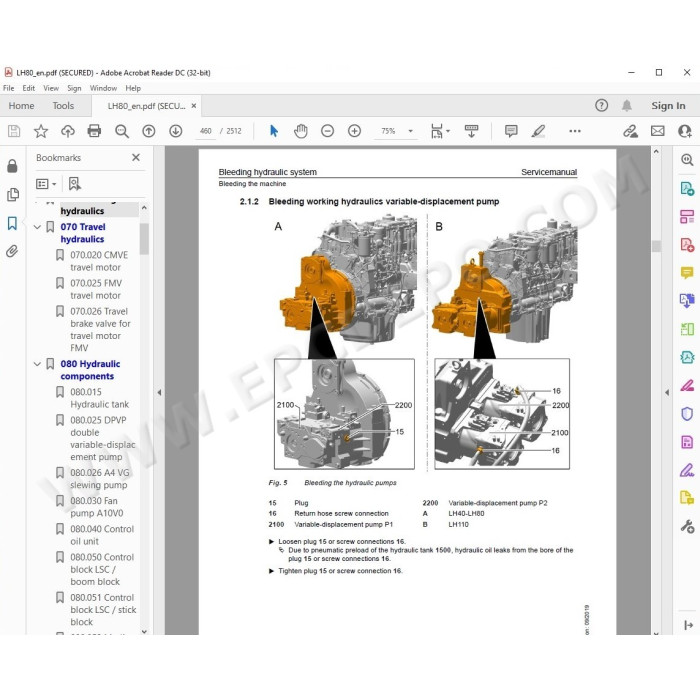700x700 pixels.
Task: Open 080.025 DPVP double pump bookmark
Action: [102, 438]
